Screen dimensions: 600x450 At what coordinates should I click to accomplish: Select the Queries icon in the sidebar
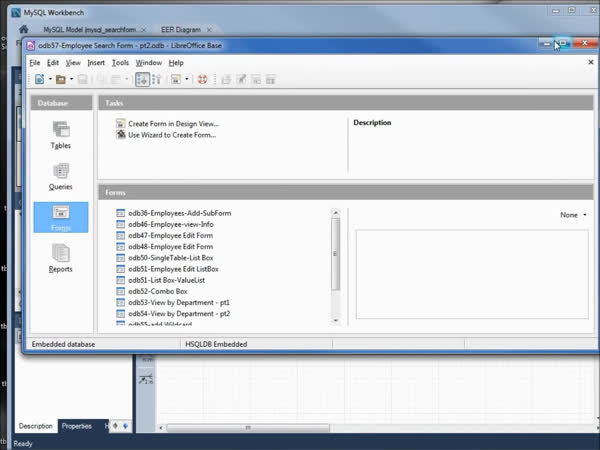point(60,177)
